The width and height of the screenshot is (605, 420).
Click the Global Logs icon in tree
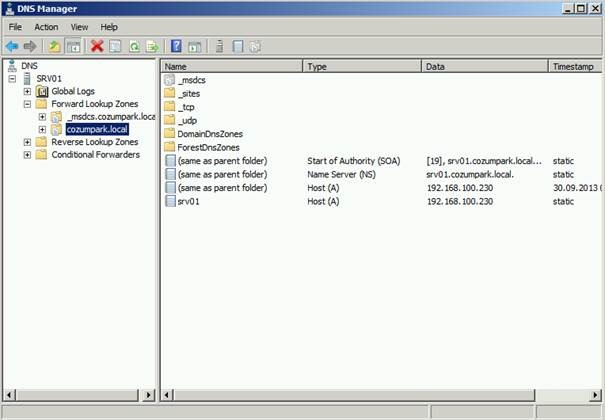42,91
